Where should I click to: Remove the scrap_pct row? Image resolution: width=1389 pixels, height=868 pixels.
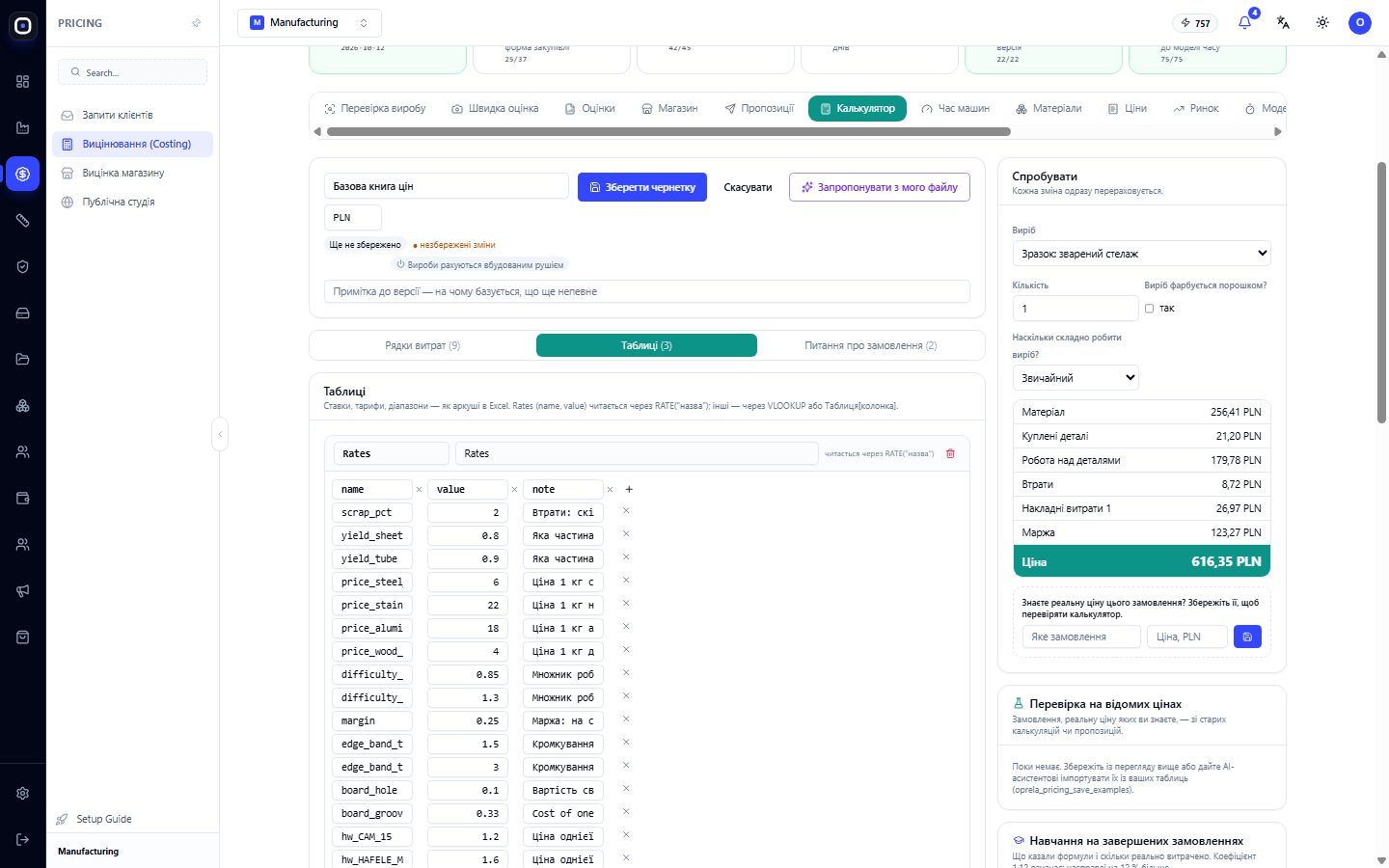[626, 511]
